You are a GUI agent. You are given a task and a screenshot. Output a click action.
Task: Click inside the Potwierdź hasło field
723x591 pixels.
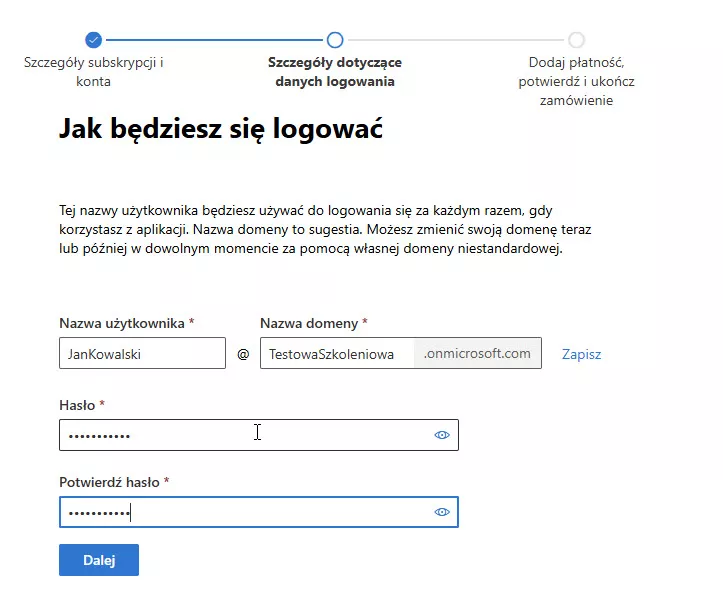240,512
